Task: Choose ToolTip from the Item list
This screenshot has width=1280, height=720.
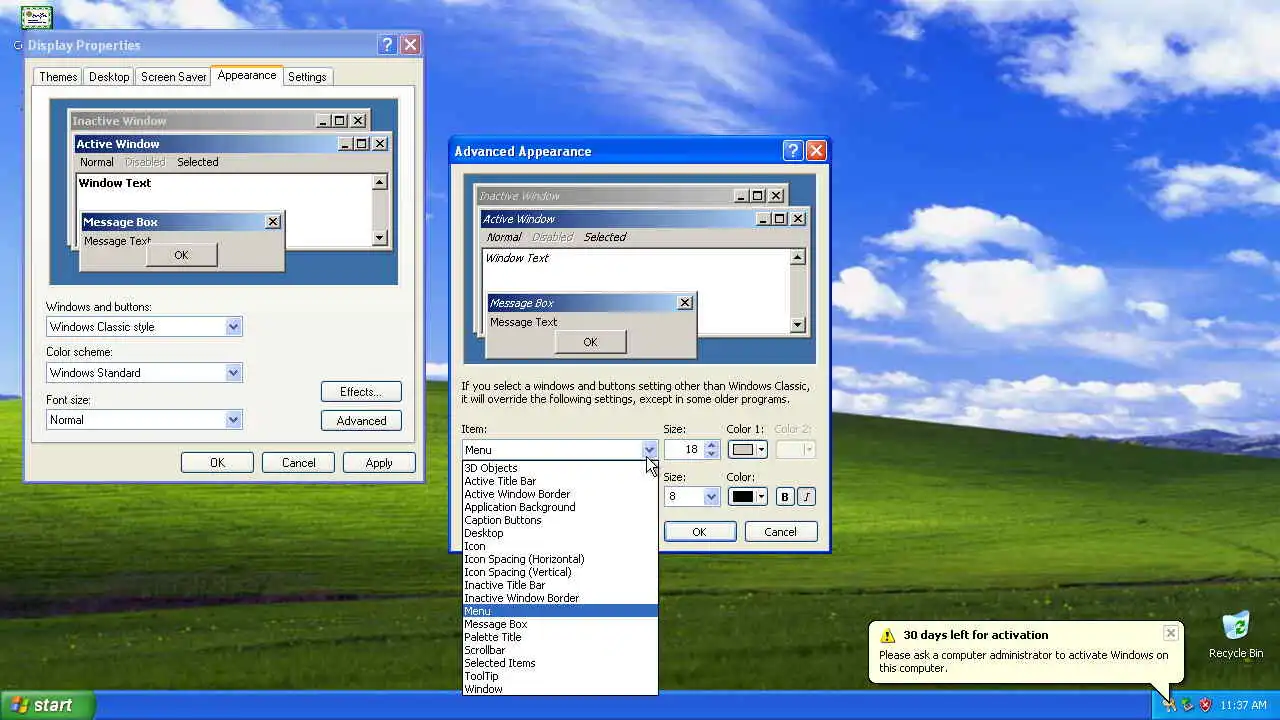Action: point(560,676)
